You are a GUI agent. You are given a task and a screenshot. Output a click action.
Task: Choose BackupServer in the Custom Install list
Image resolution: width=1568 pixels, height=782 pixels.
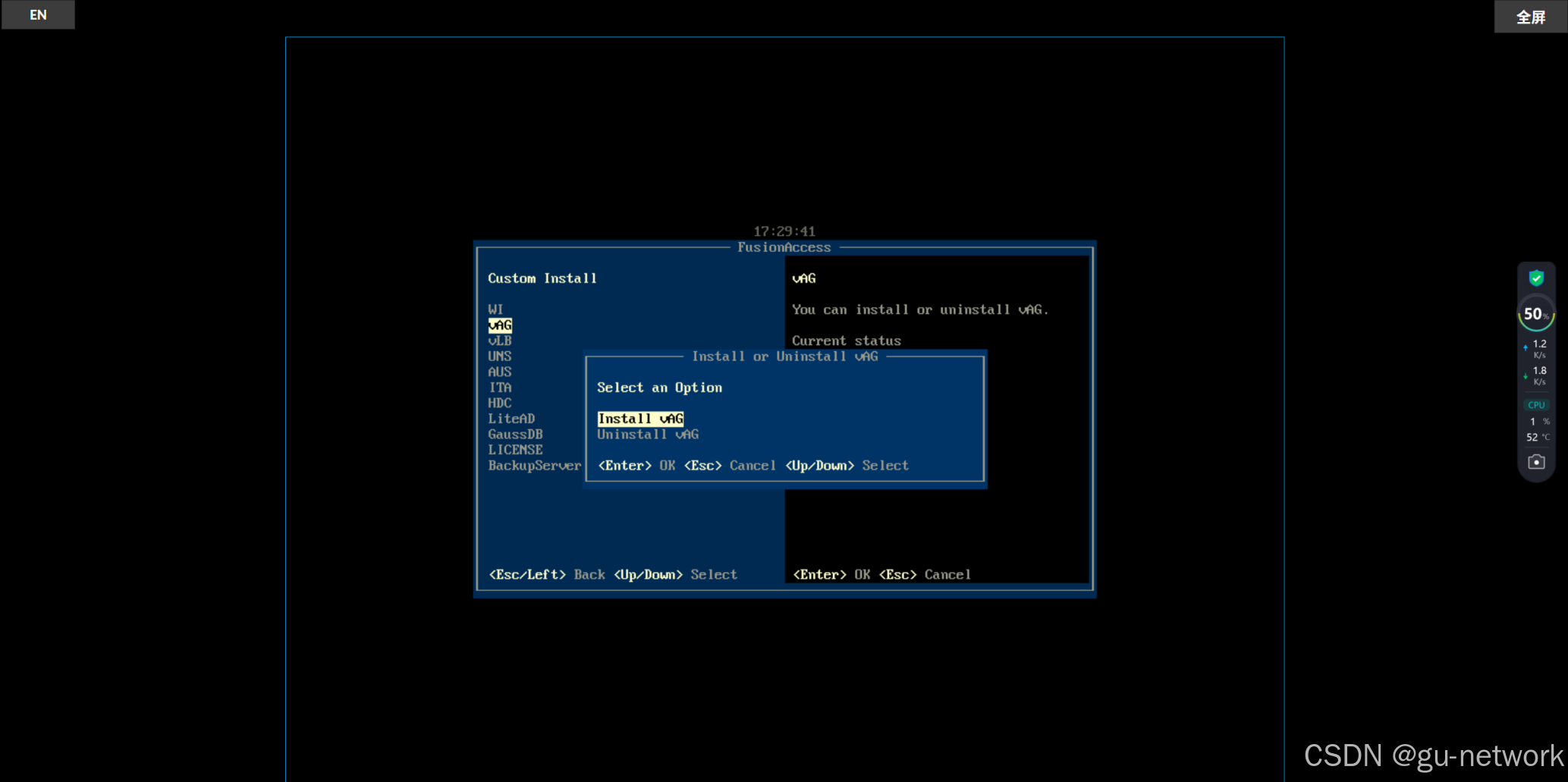535,466
